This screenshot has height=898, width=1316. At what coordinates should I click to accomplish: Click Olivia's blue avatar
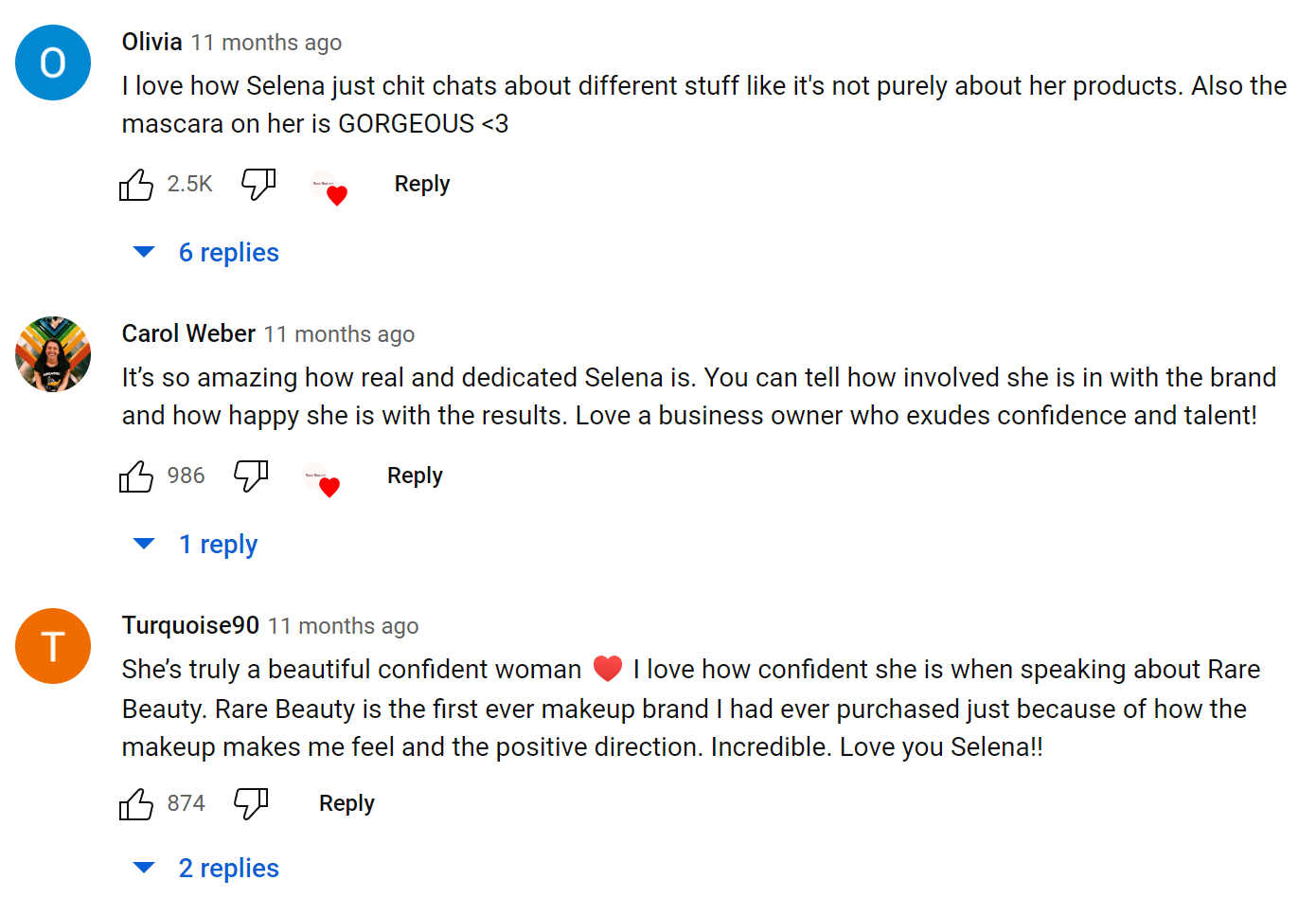[53, 63]
